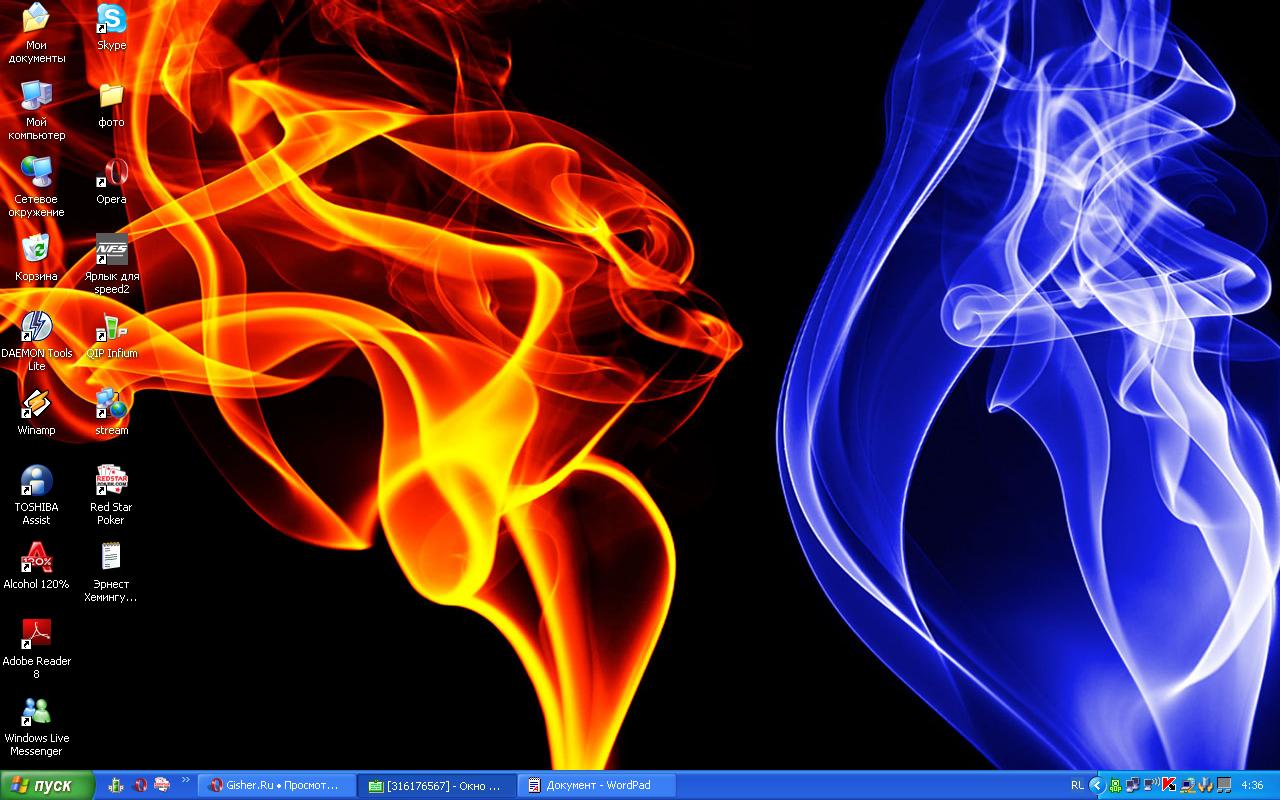Expand hidden system tray icons arrow
Screen dimensions: 1280x800
(x=1097, y=785)
